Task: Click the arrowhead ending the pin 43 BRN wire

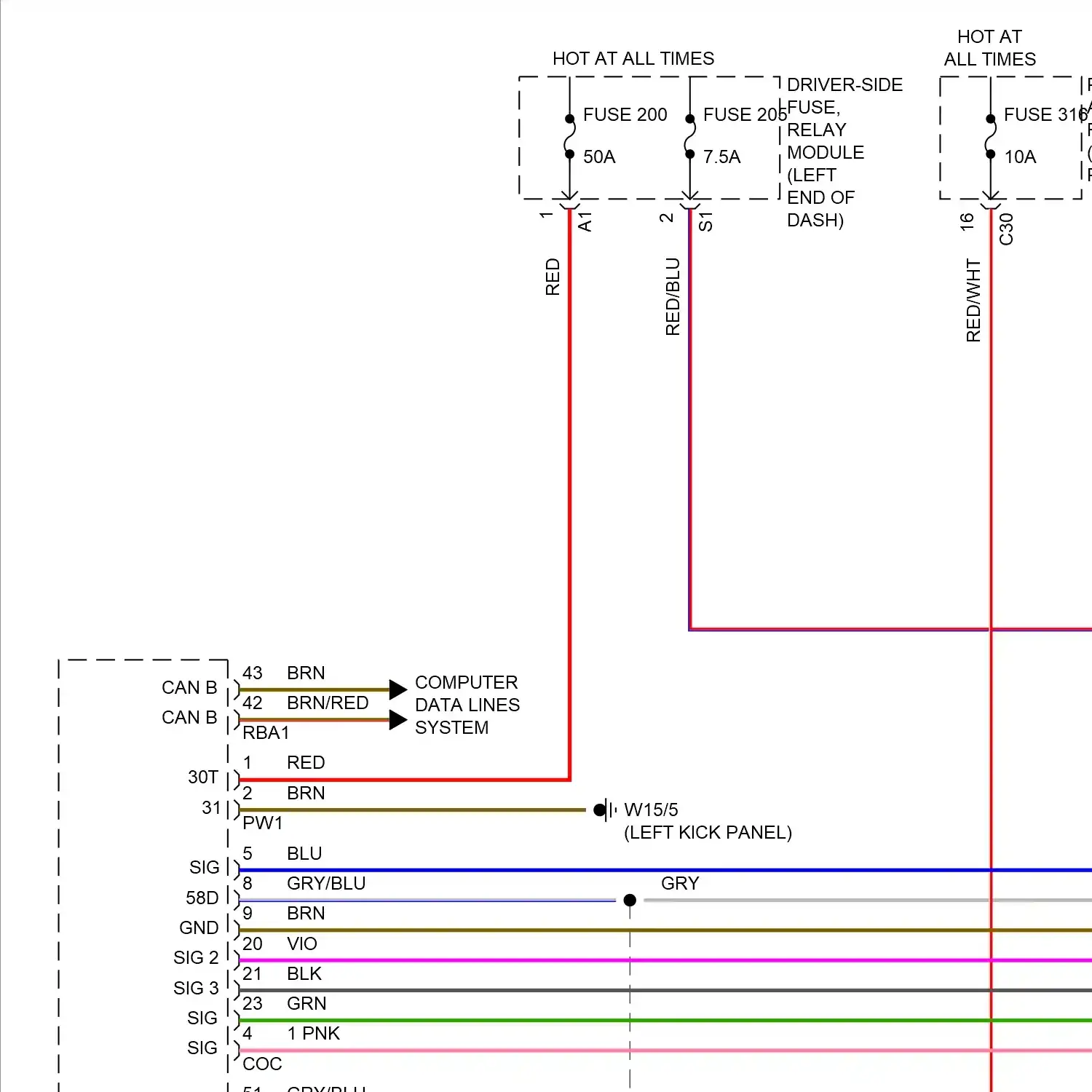Action: [x=398, y=689]
